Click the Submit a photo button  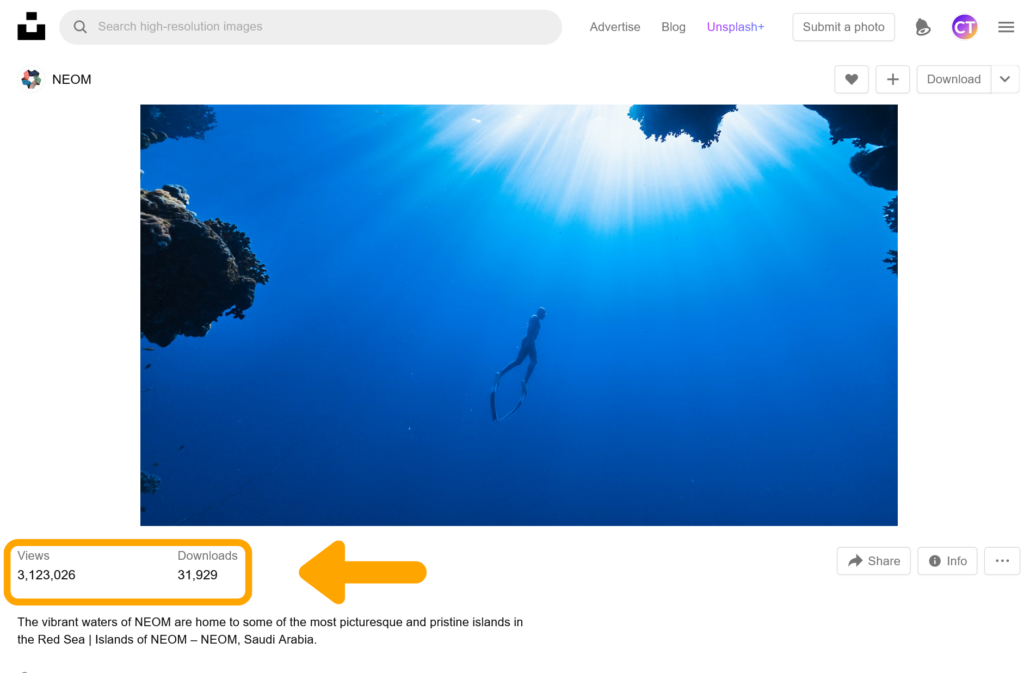coord(843,27)
